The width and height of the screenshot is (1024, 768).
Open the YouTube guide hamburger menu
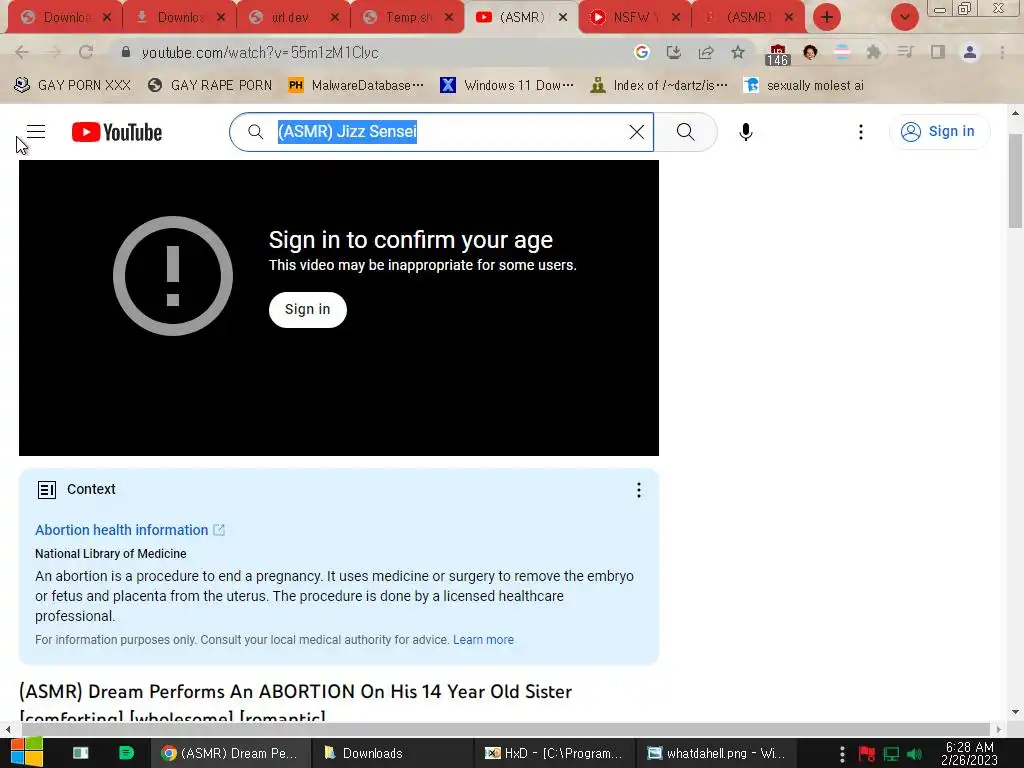click(x=36, y=132)
